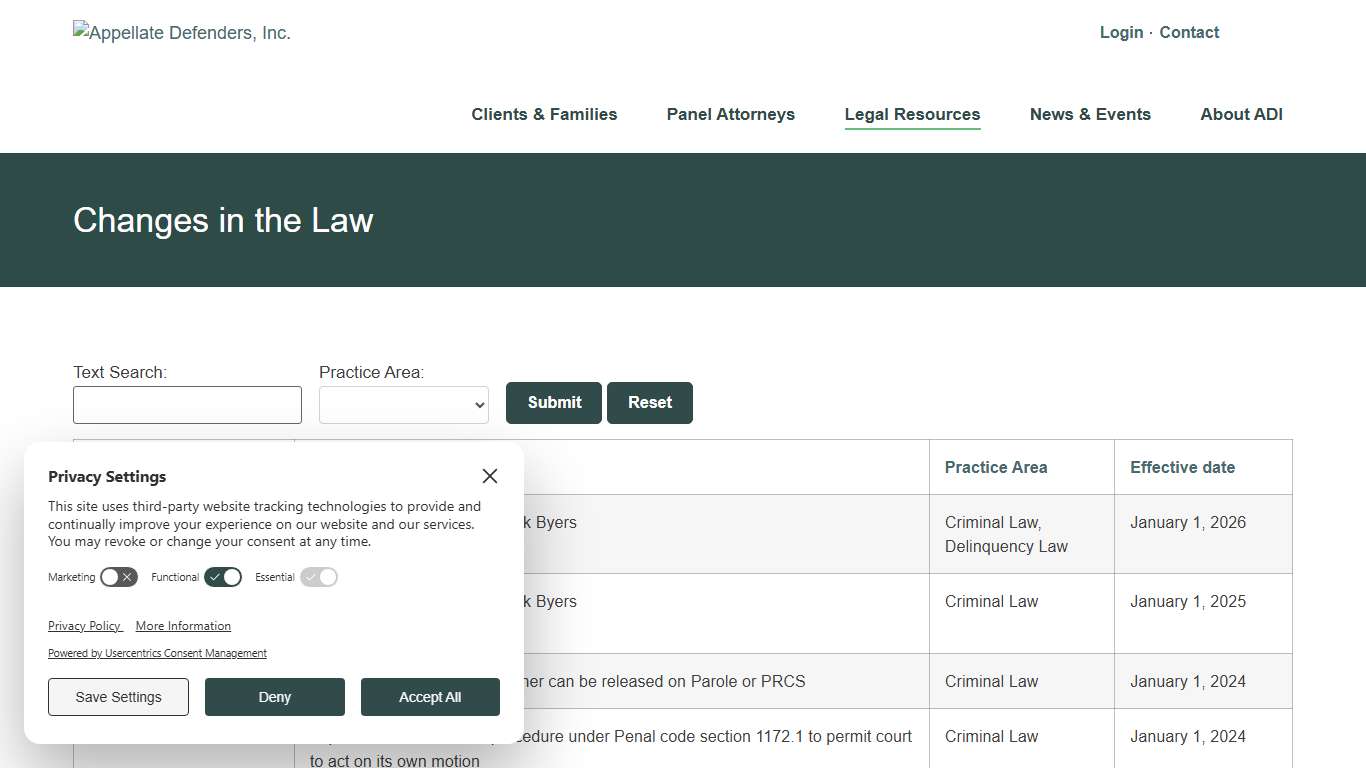The image size is (1366, 768).
Task: Toggle the Marketing consent switch
Action: coord(118,577)
